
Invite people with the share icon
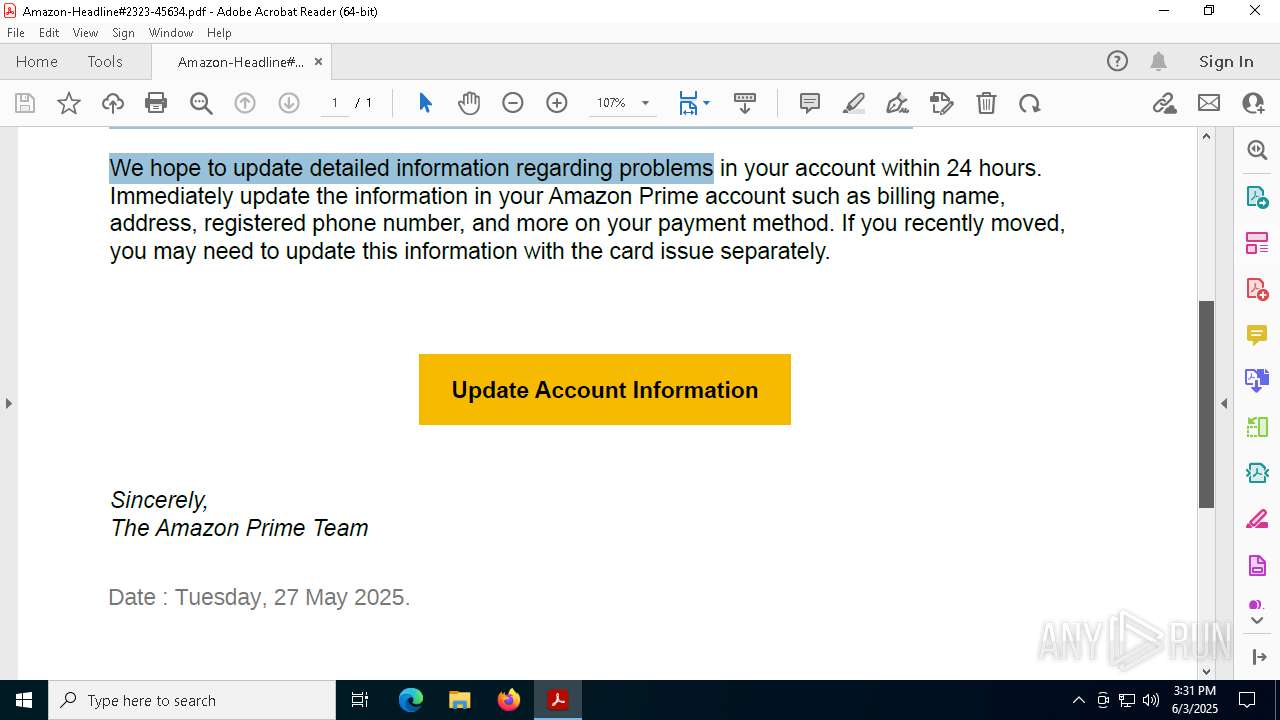tap(1253, 103)
